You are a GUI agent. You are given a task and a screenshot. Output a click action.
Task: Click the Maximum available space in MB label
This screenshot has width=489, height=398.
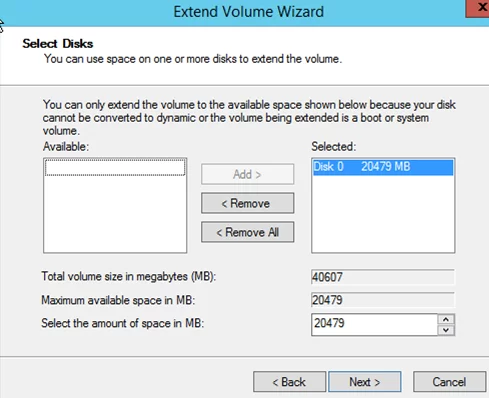pos(118,300)
